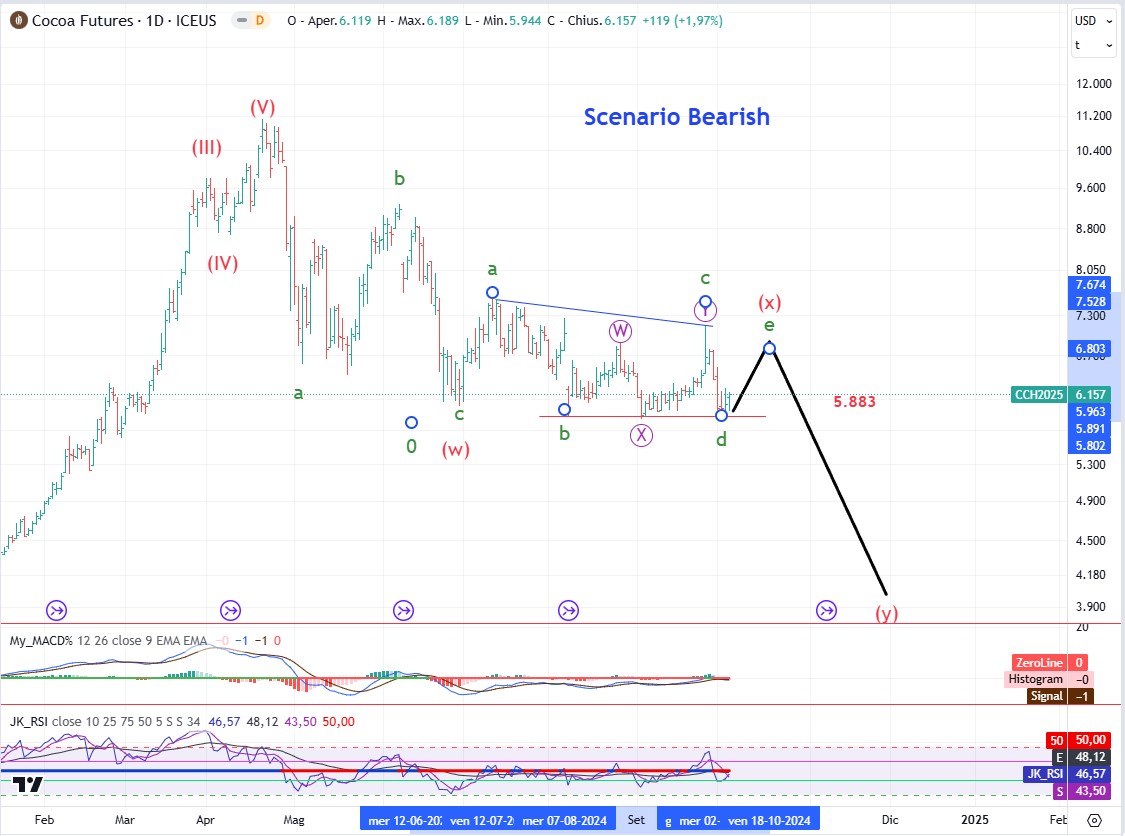Select the red (V) wave label
1125x836 pixels.
coord(263,108)
